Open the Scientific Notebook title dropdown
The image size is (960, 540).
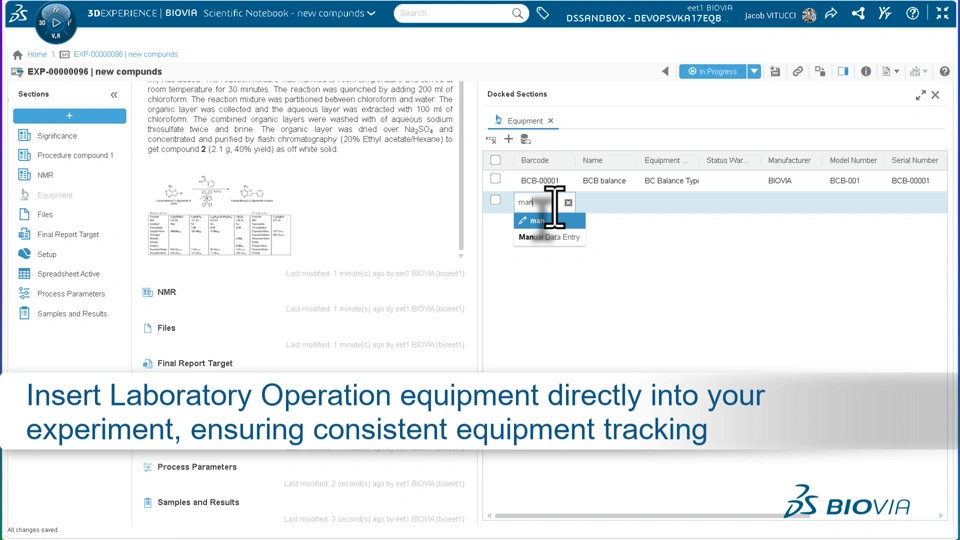point(371,13)
